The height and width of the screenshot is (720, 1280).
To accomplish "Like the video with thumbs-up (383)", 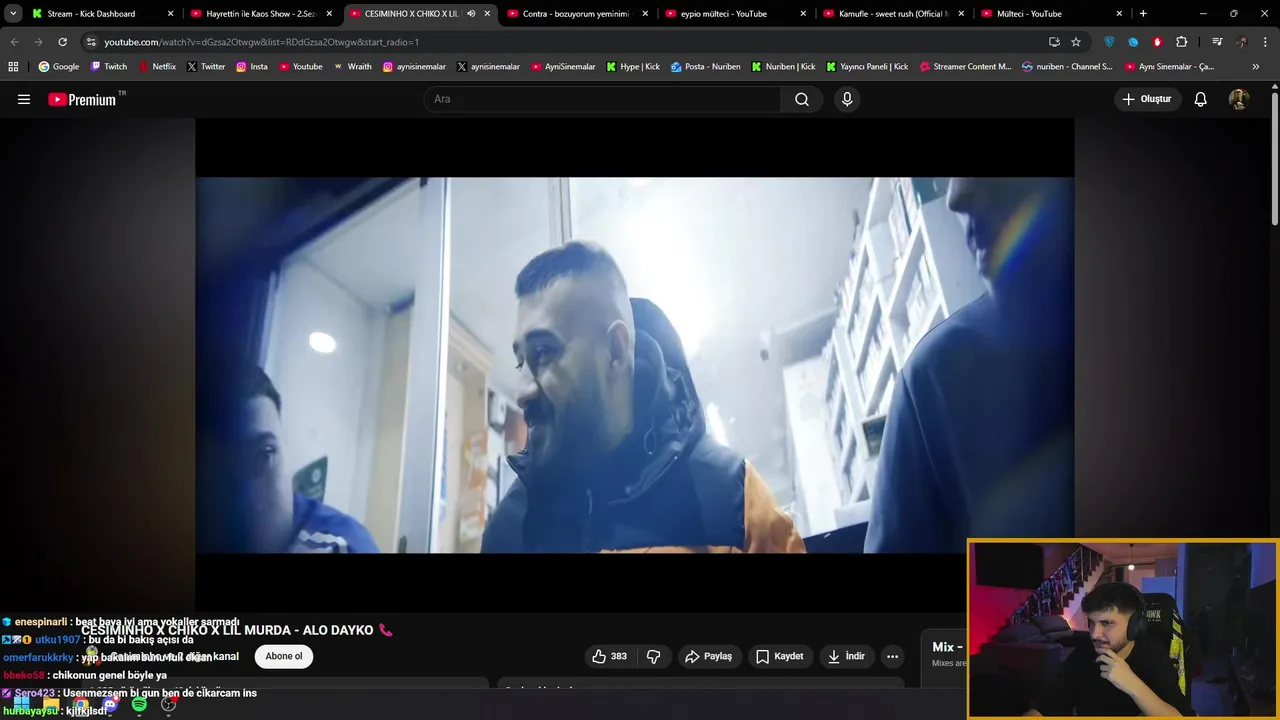I will click(610, 656).
